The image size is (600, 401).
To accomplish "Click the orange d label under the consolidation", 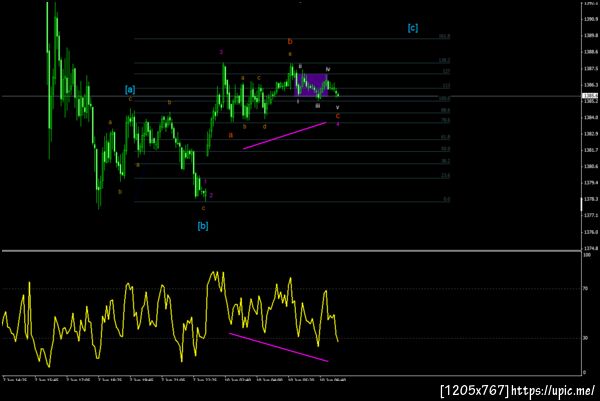I will click(x=264, y=126).
